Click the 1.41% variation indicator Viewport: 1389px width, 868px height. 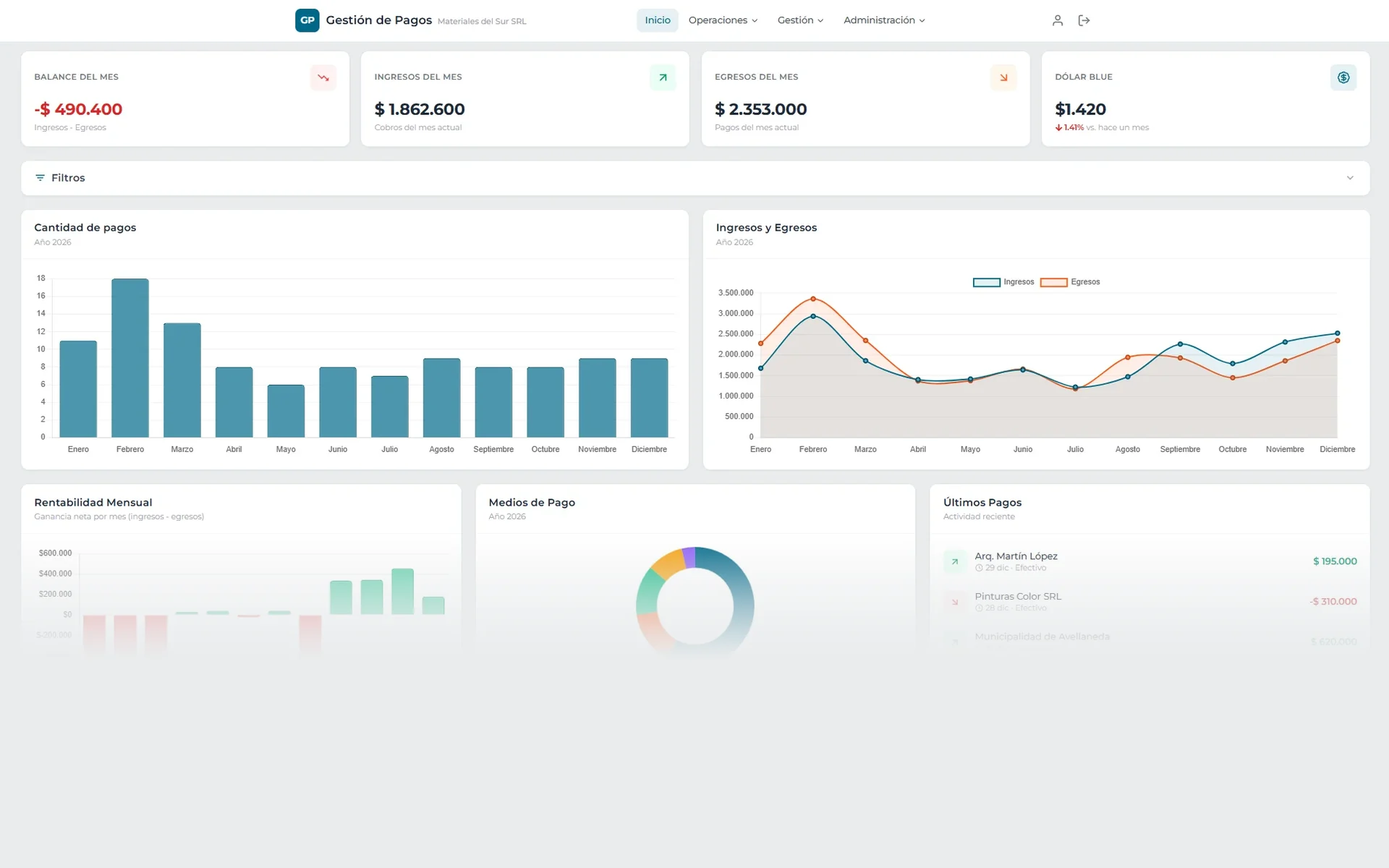(x=1069, y=127)
